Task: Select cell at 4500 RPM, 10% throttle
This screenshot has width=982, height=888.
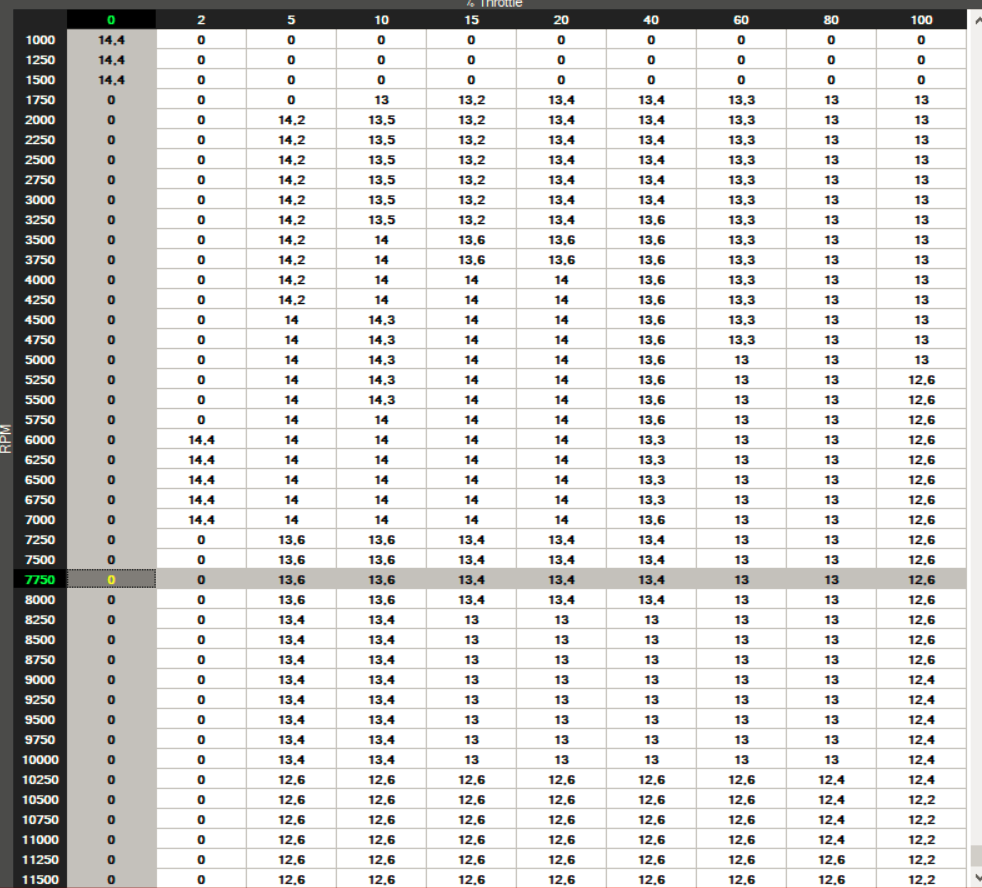Action: point(381,319)
